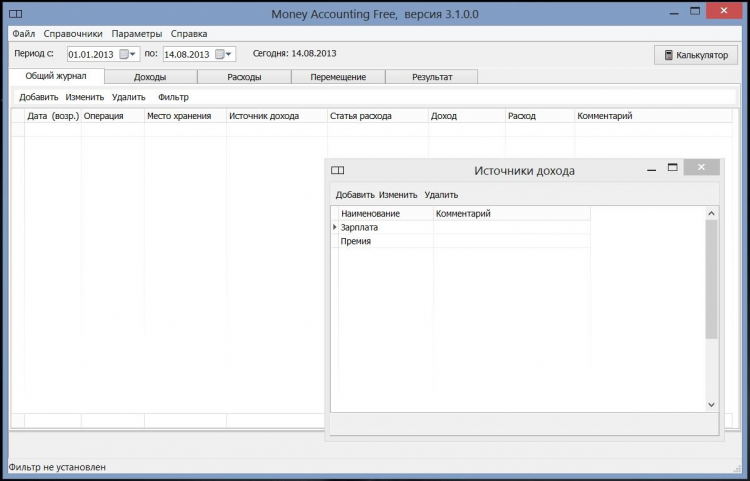Image resolution: width=750 pixels, height=481 pixels.
Task: Click the Место хранения column header
Action: pos(185,116)
